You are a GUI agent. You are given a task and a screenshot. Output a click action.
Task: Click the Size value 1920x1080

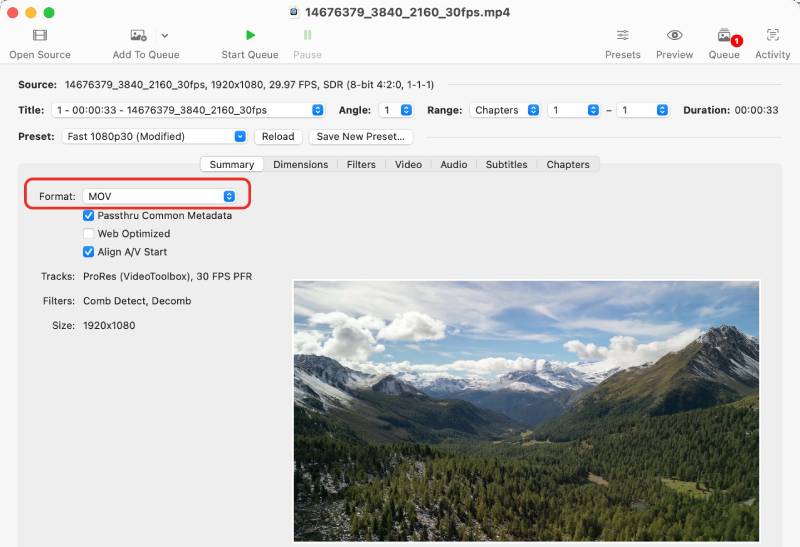point(109,326)
